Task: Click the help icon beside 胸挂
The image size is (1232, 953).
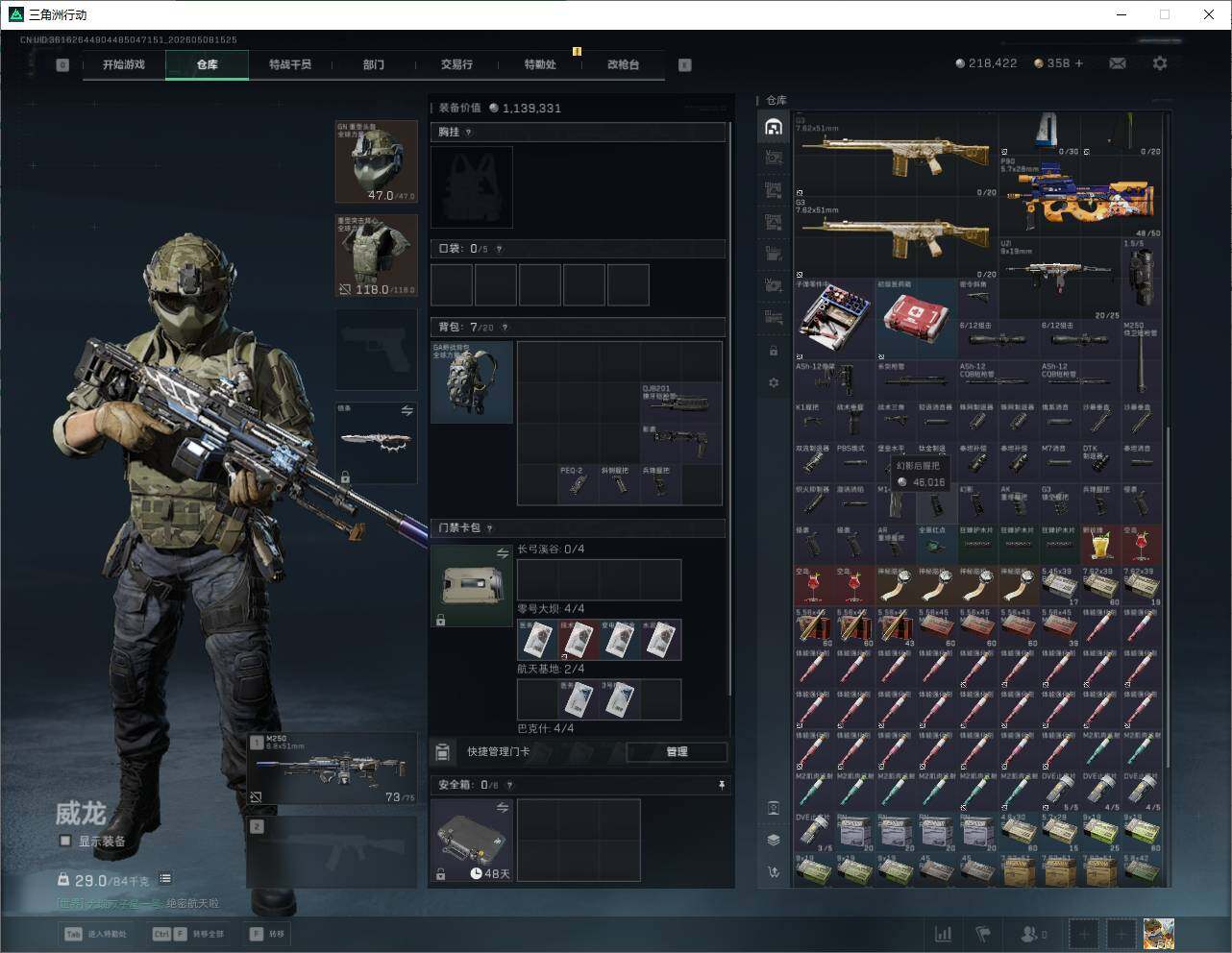Action: [x=469, y=133]
